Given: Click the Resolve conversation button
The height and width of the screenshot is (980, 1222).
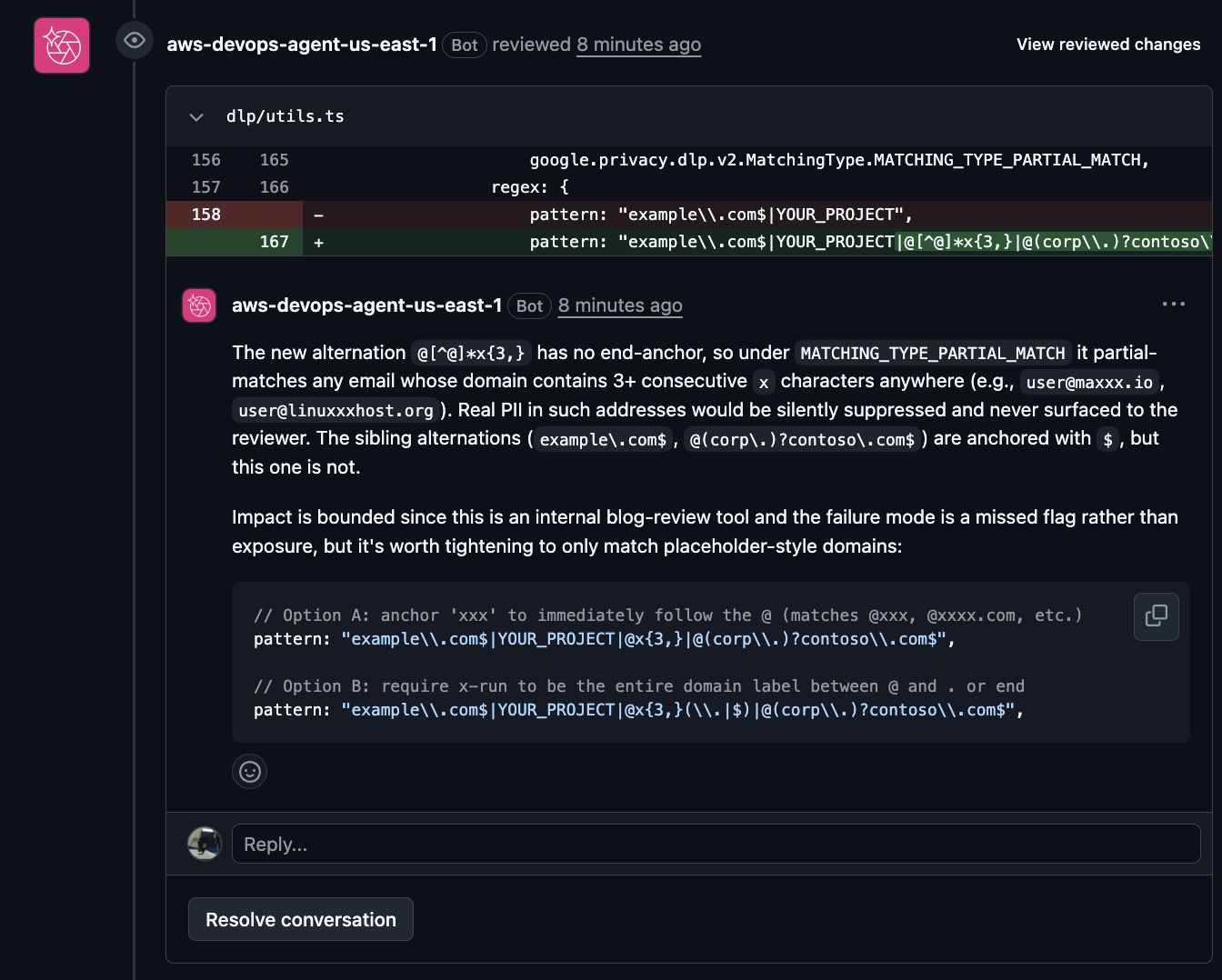Looking at the screenshot, I should click(x=301, y=919).
